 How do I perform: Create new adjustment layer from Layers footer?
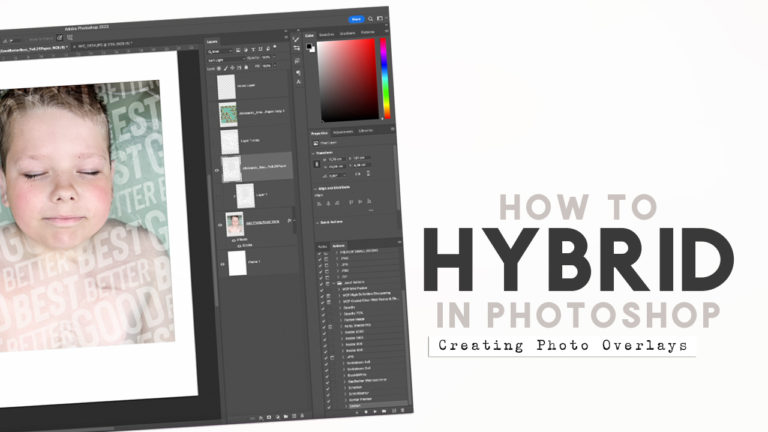click(278, 417)
